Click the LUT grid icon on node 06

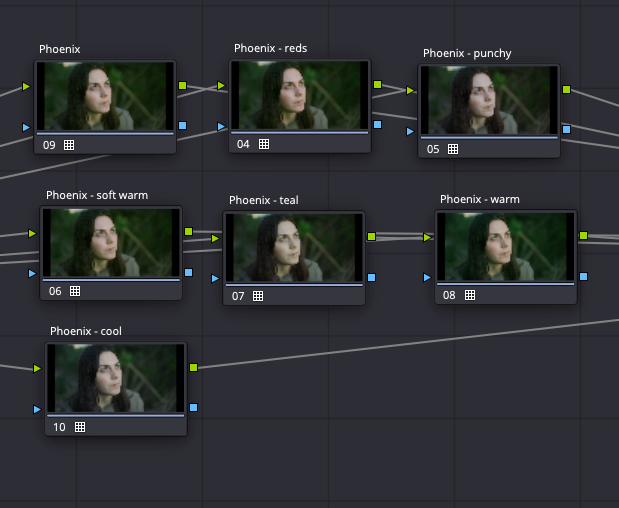point(74,291)
